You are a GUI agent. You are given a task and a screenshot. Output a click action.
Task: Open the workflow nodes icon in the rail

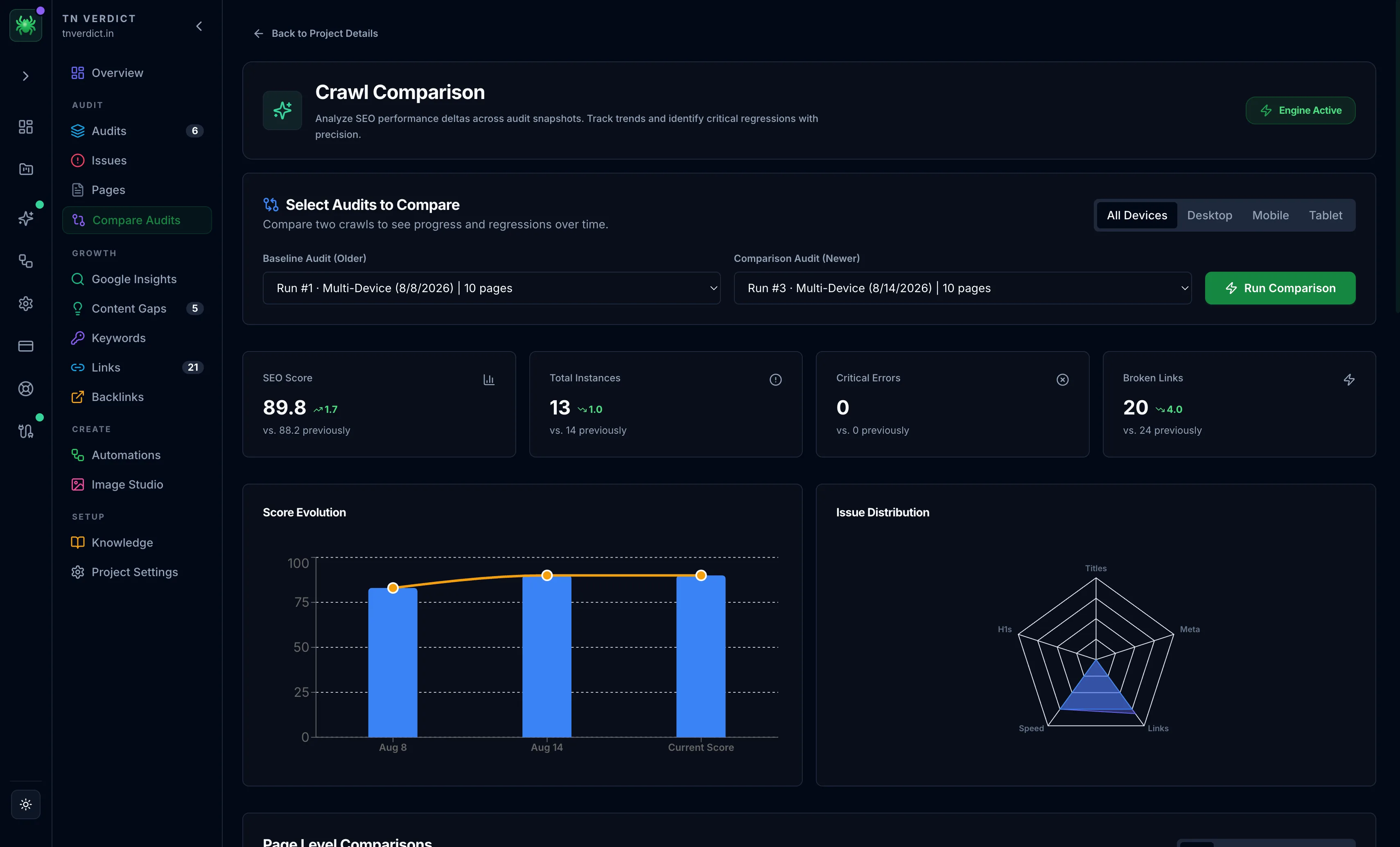click(25, 261)
